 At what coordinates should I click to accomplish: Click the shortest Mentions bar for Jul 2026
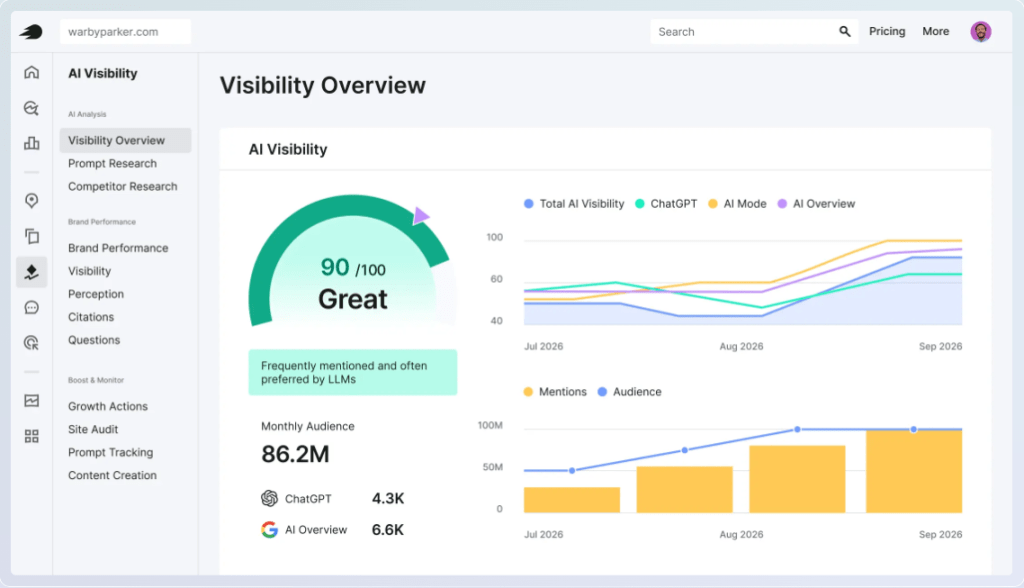[571, 500]
